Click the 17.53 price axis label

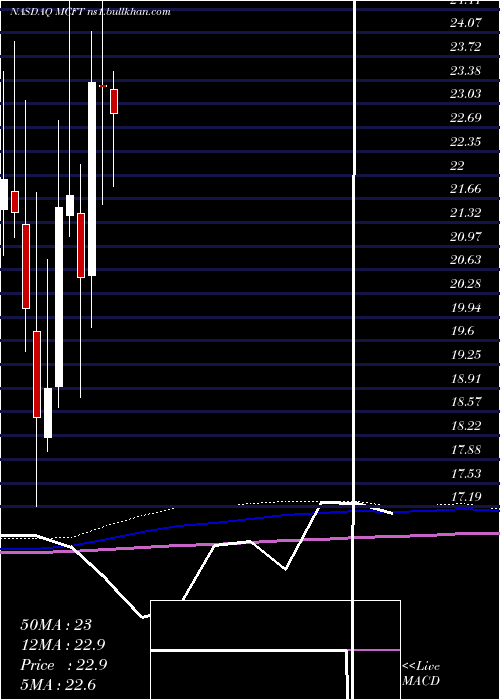[466, 473]
